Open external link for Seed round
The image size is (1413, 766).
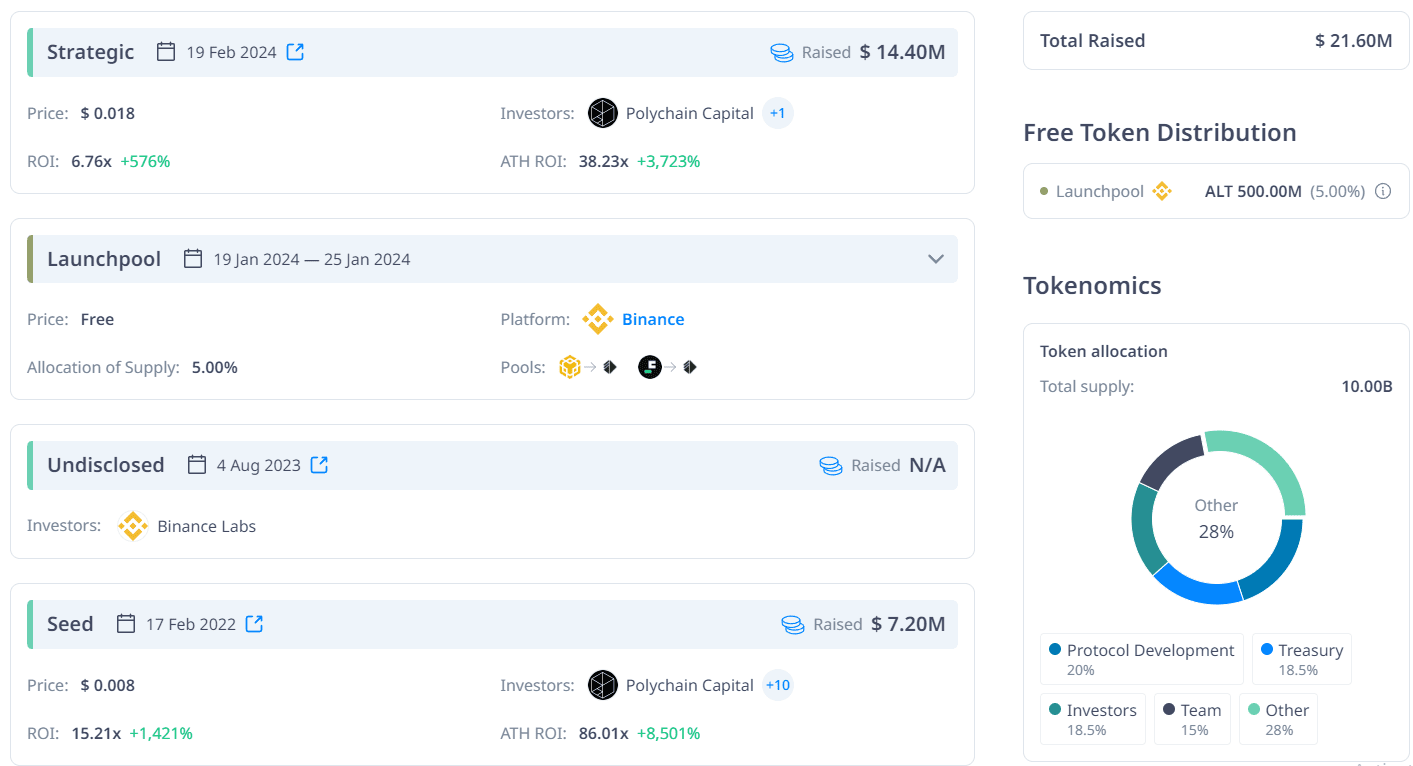pos(255,624)
